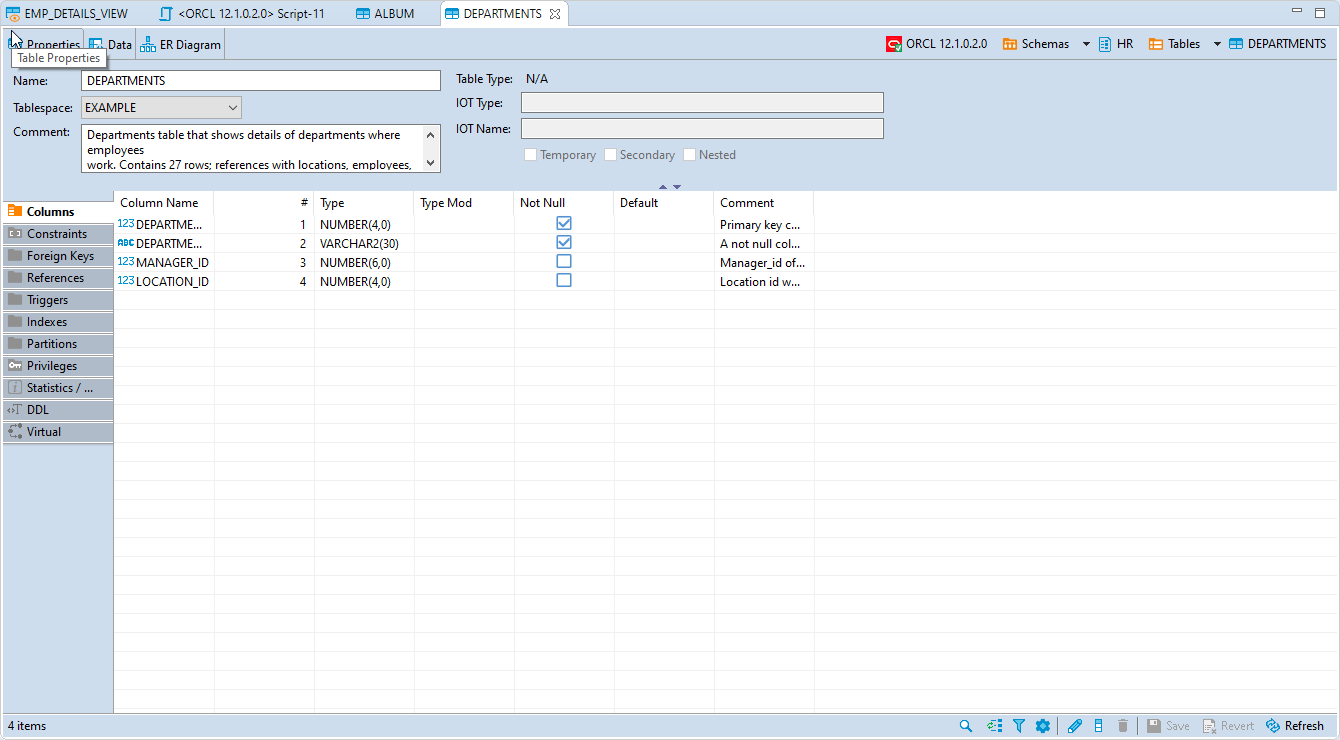Screen dimensions: 1340x740
Task: Click the trash delete icon
Action: [x=1122, y=725]
